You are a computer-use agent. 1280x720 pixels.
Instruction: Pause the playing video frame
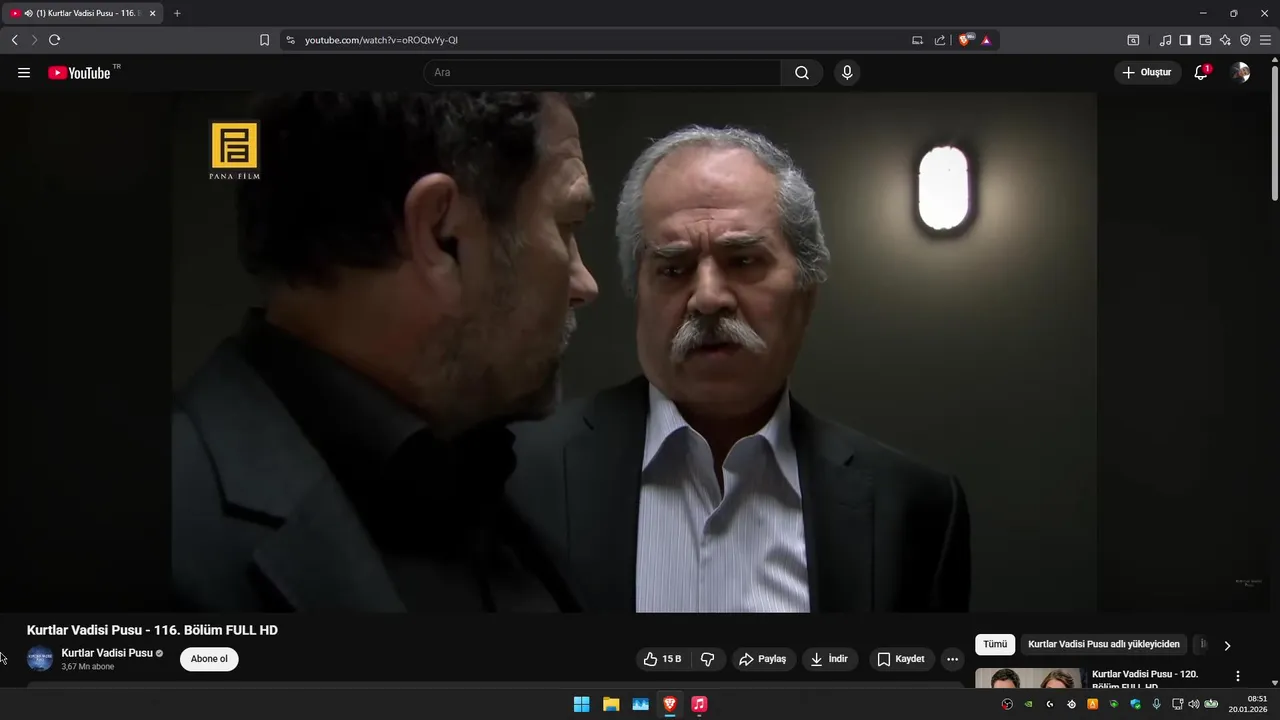click(634, 352)
